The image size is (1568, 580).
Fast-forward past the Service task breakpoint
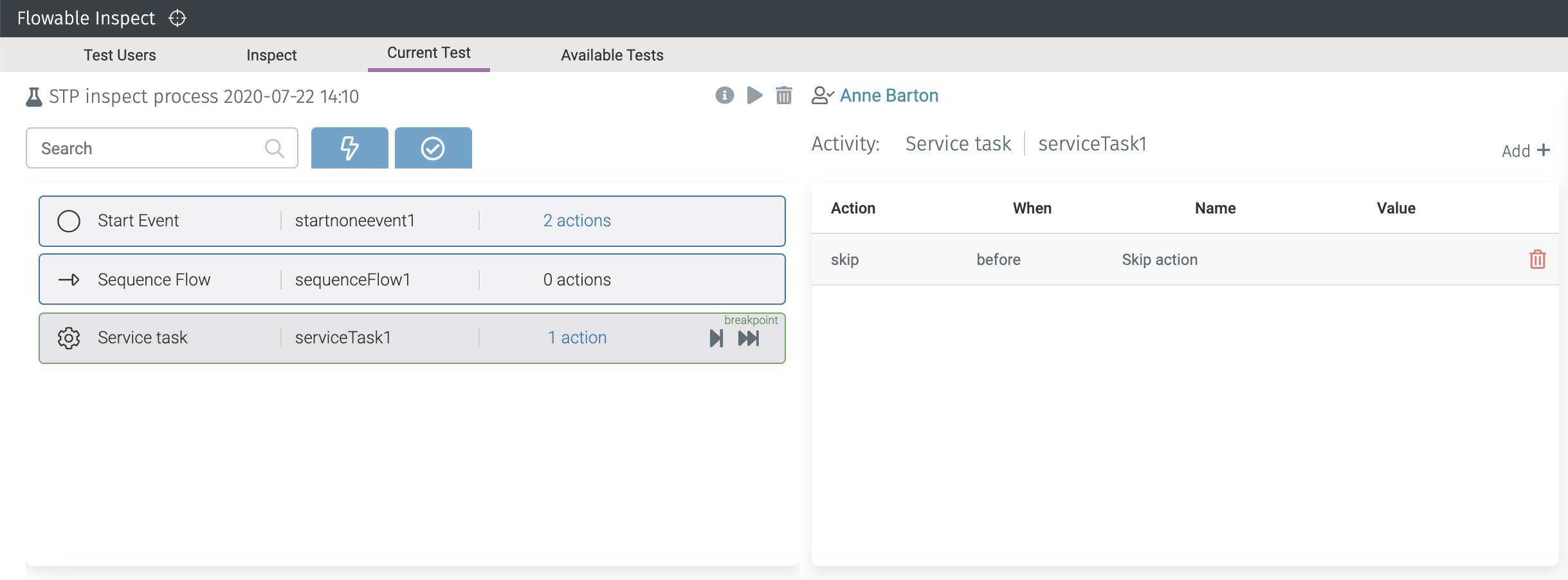[x=749, y=338]
